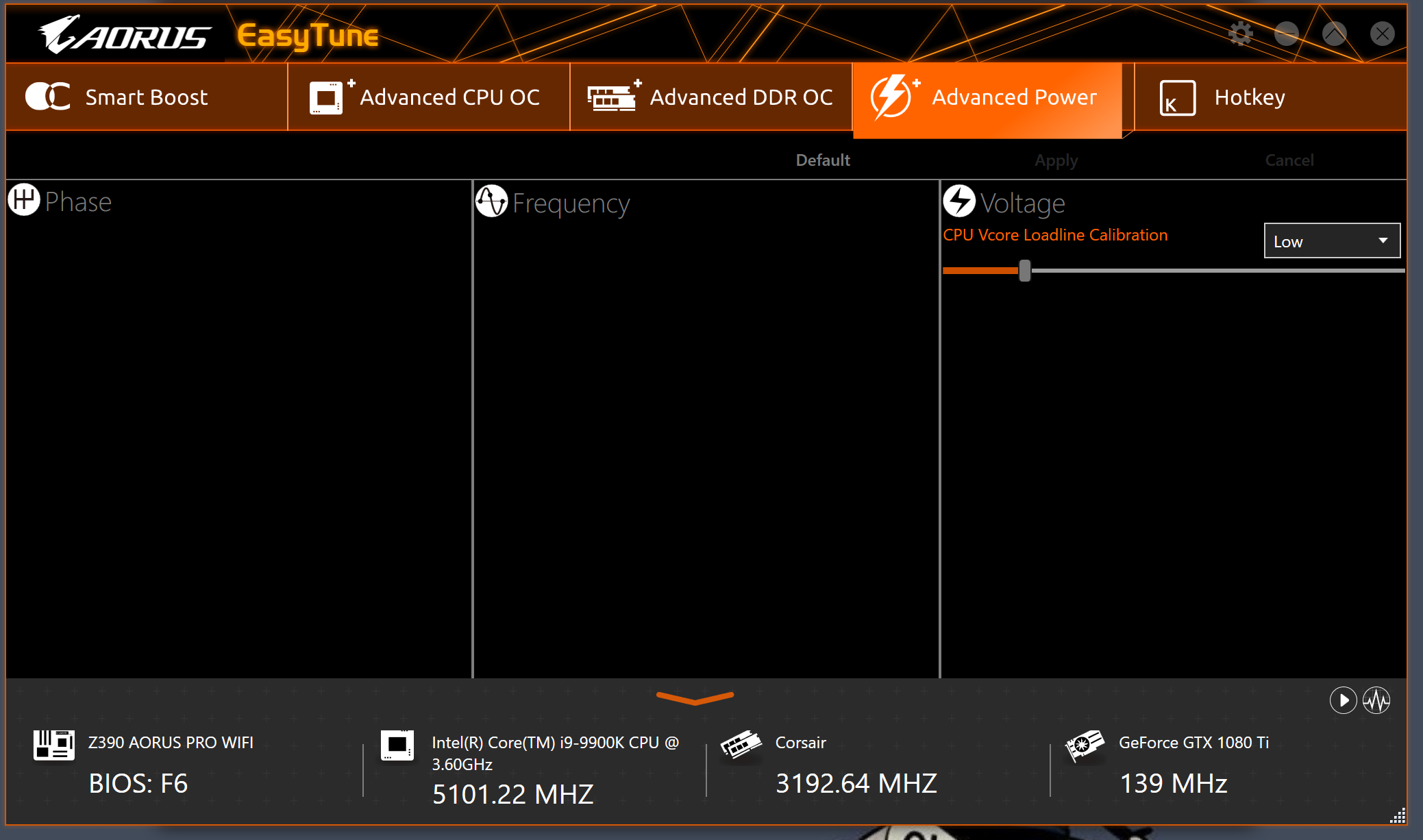Click the Cancel button
The width and height of the screenshot is (1423, 840).
1289,160
